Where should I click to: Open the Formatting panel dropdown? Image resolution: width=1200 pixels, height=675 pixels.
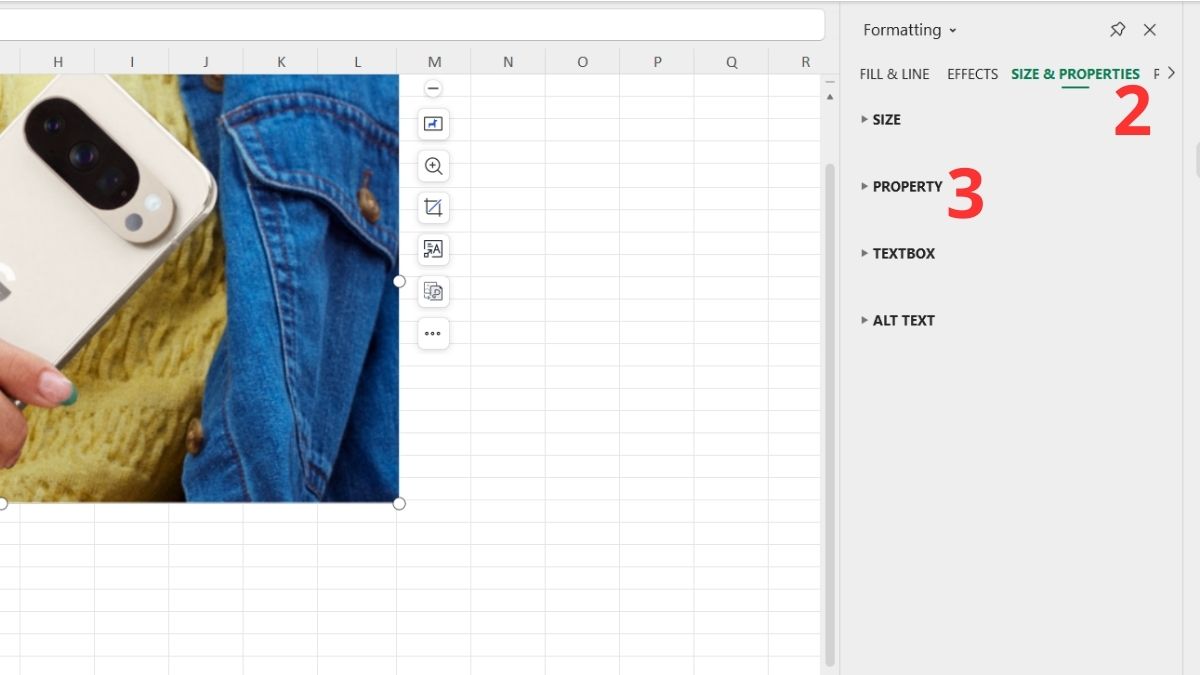[951, 31]
